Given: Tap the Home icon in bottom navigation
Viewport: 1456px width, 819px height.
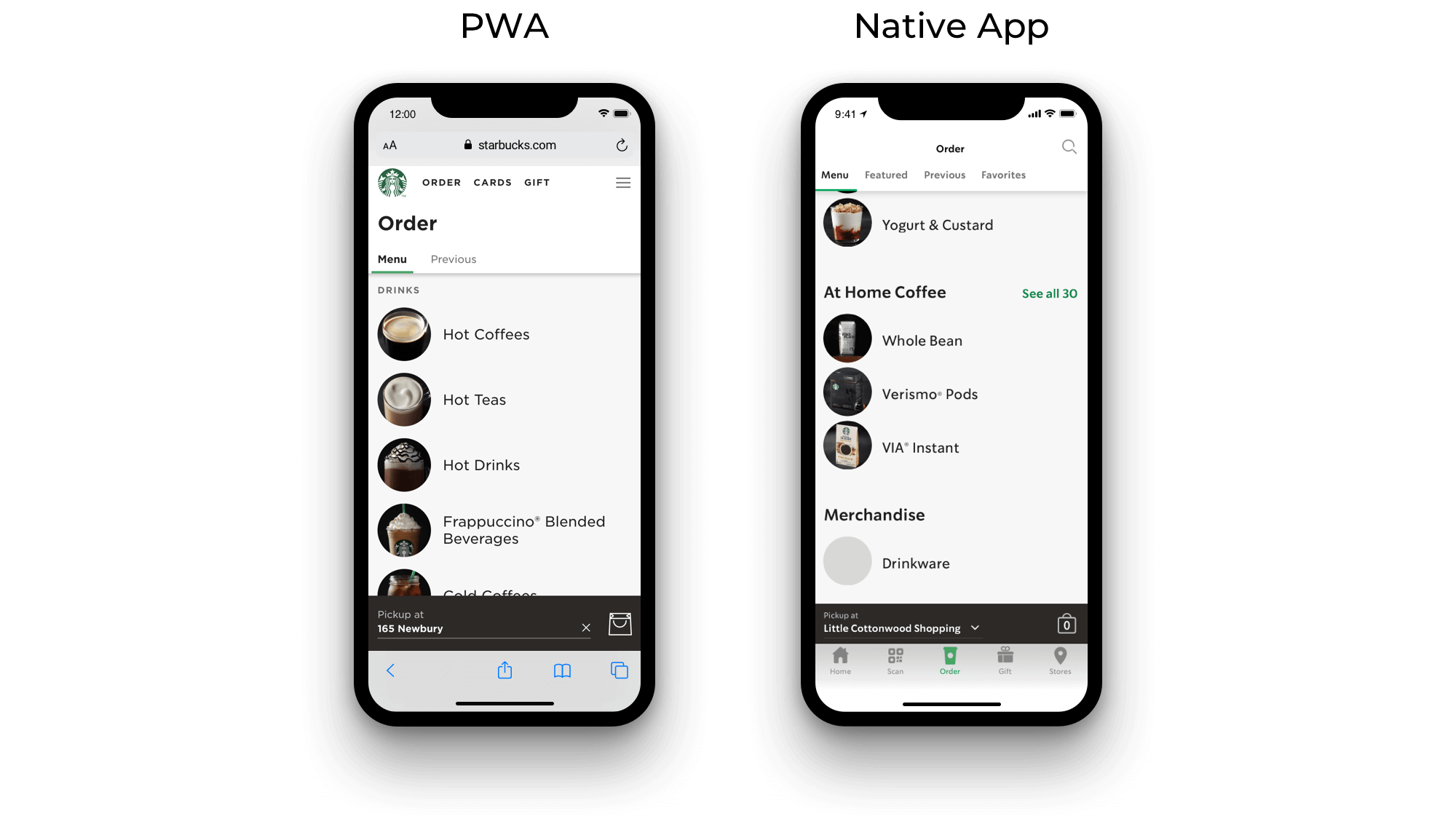Looking at the screenshot, I should click(840, 660).
